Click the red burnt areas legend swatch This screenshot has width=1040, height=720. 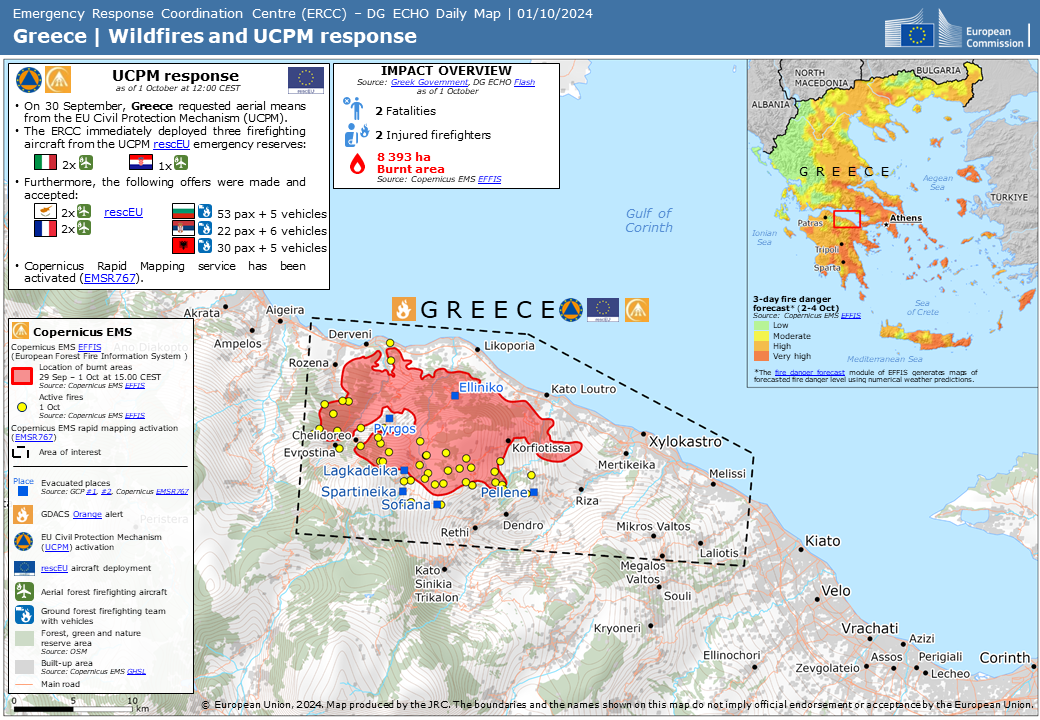pos(24,376)
